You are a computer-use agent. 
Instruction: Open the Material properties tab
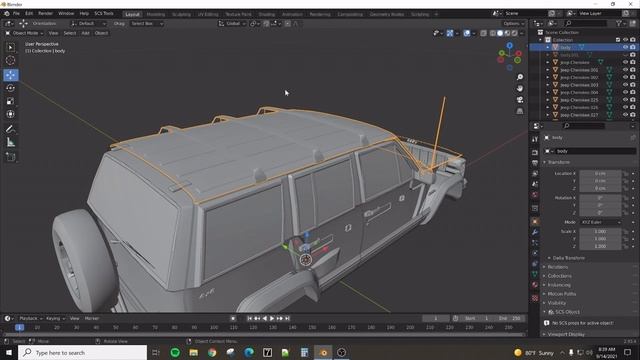535,285
